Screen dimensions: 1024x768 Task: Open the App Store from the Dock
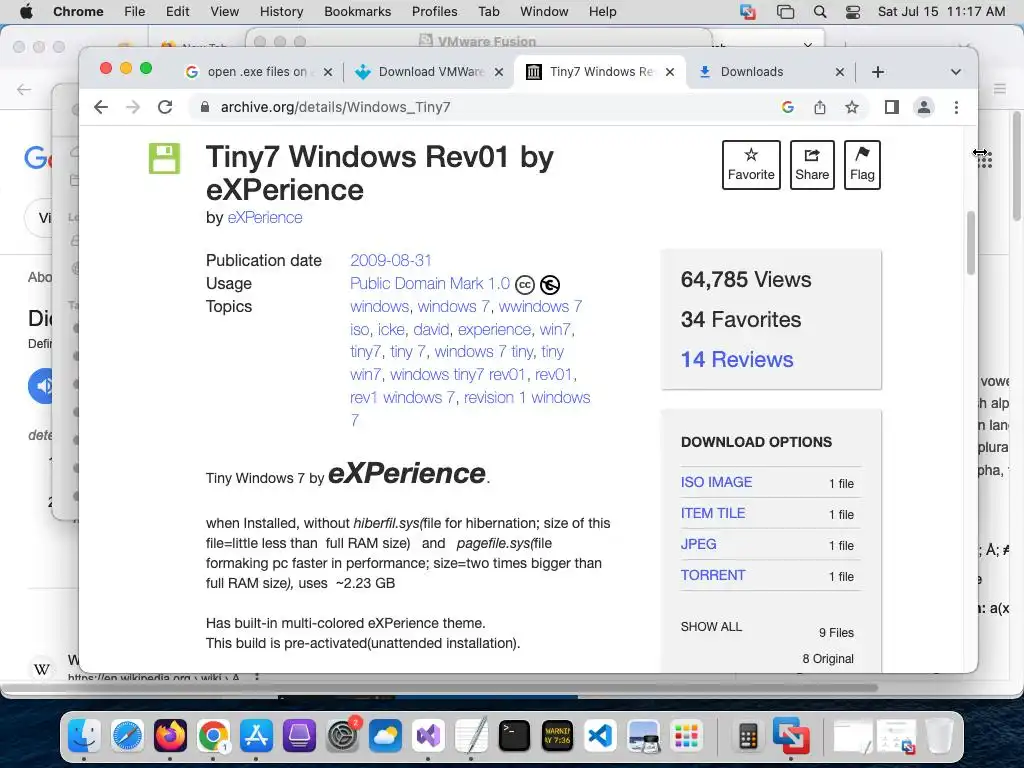257,736
